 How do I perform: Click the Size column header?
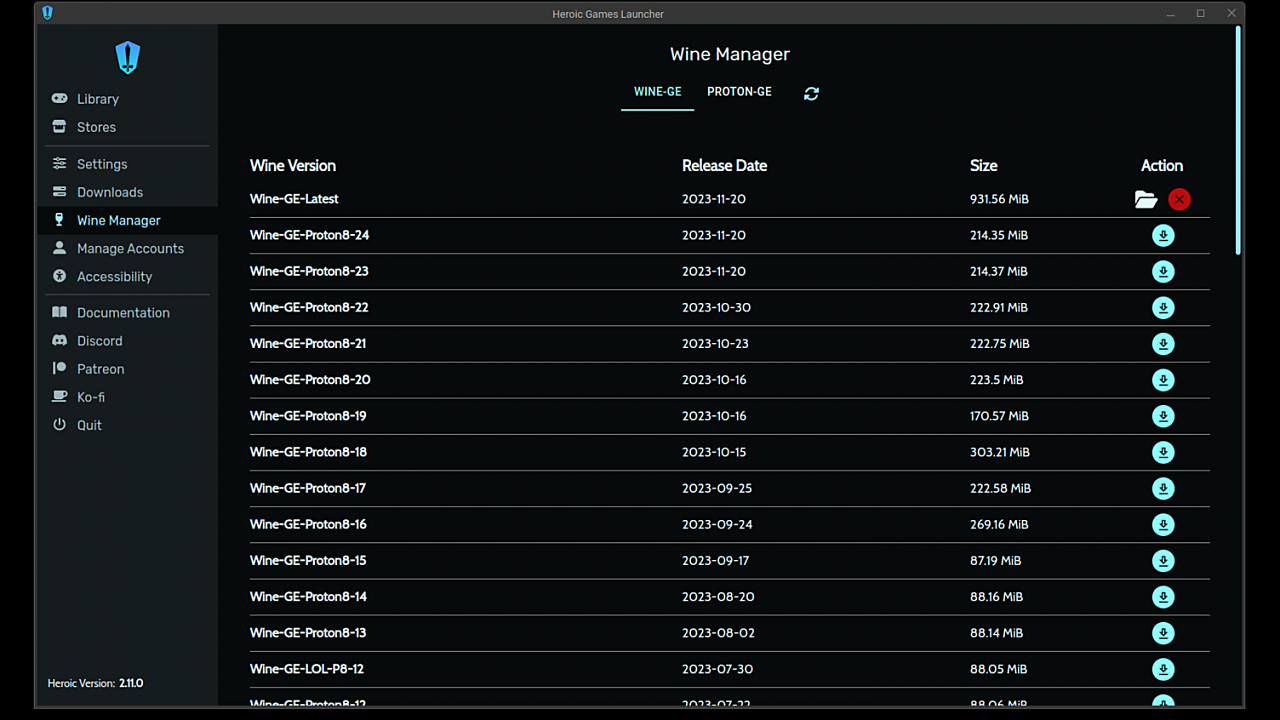coord(983,166)
